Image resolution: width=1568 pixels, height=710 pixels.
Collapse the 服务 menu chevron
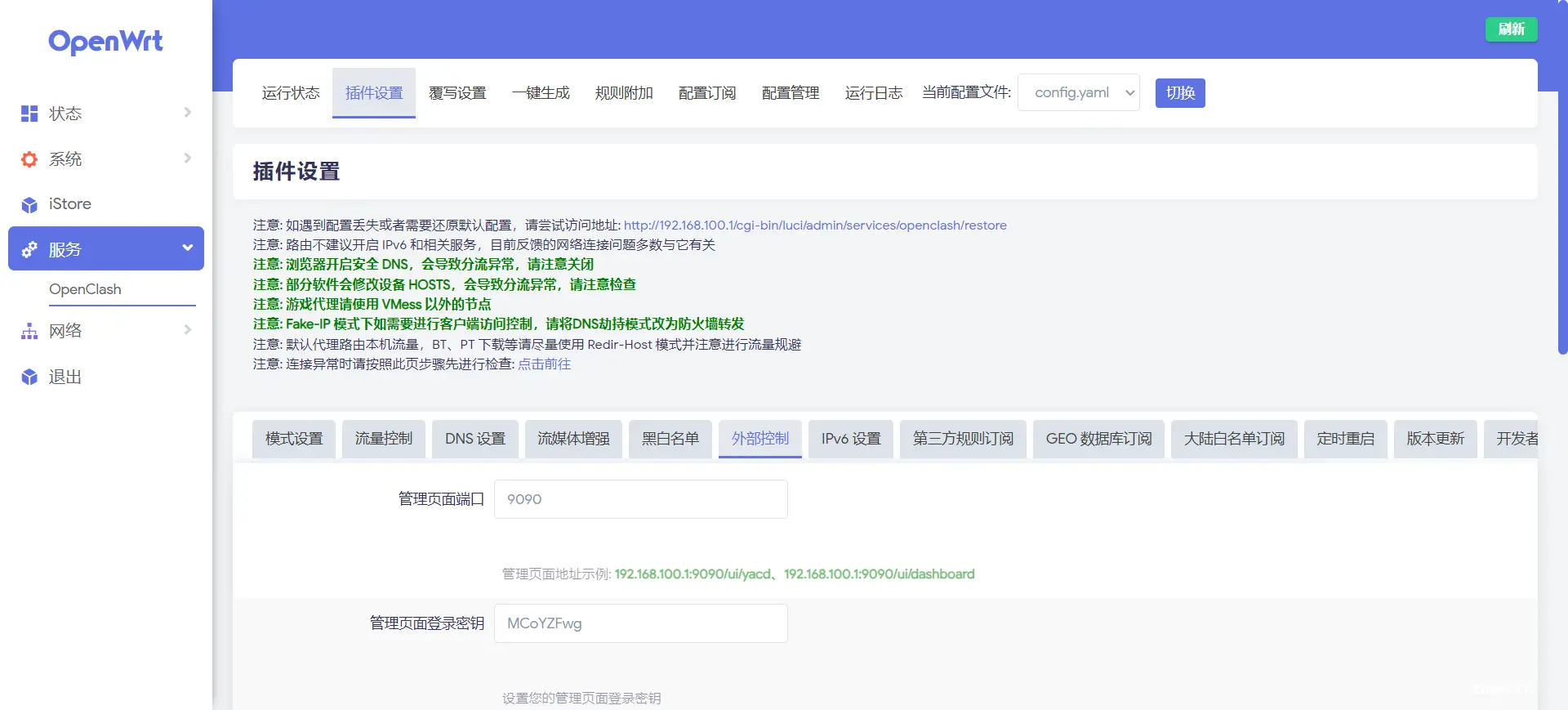188,248
